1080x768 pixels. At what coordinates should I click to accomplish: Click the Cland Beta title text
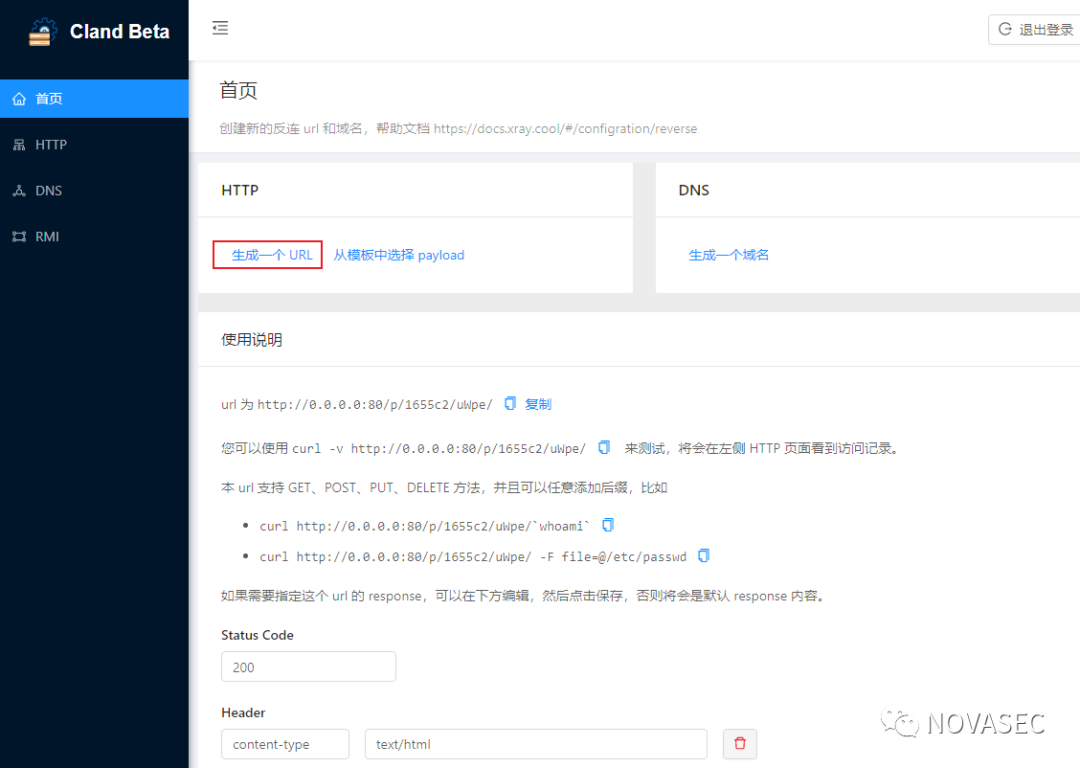point(120,32)
